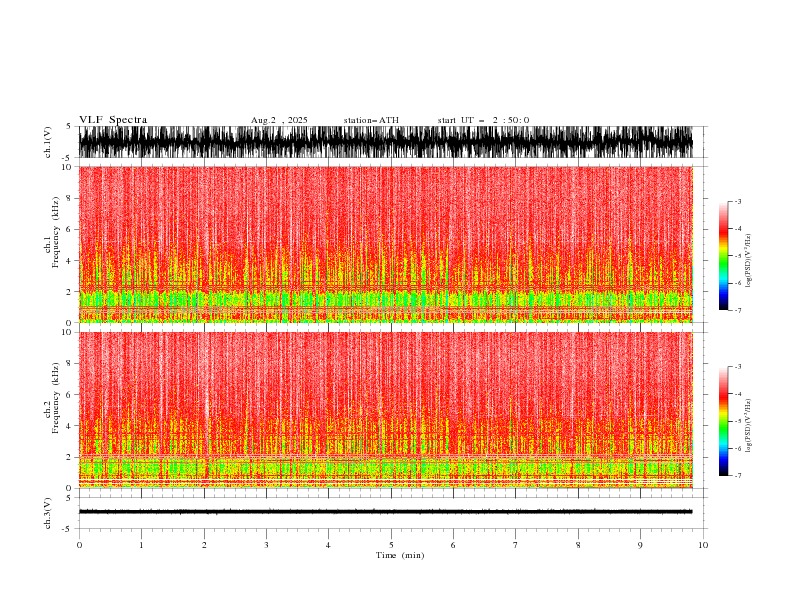Click inside the ch.1 spectrogram panel
The height and width of the screenshot is (612, 792).
[x=386, y=244]
